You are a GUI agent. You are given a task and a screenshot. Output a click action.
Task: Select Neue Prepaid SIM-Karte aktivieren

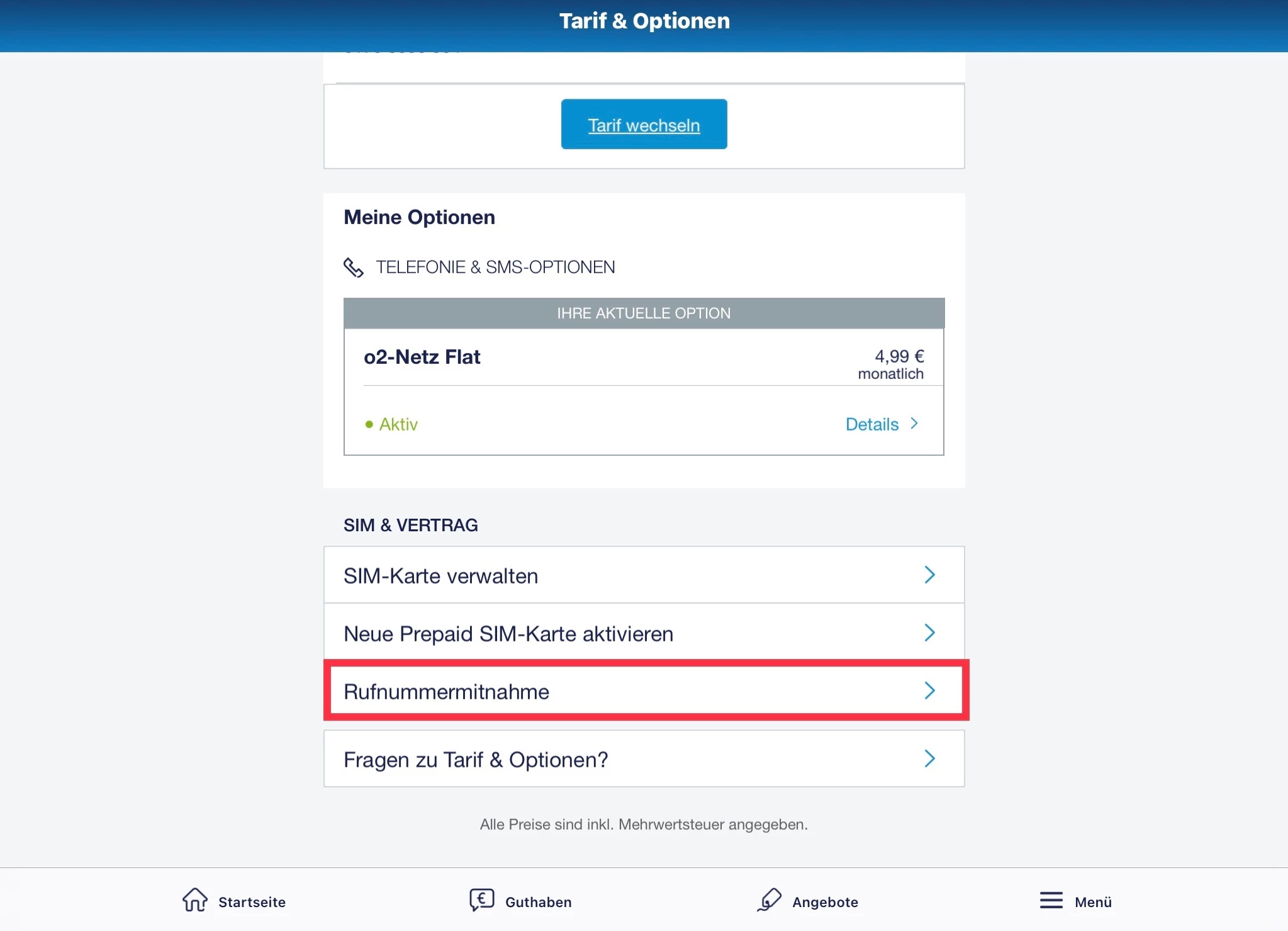click(x=508, y=634)
